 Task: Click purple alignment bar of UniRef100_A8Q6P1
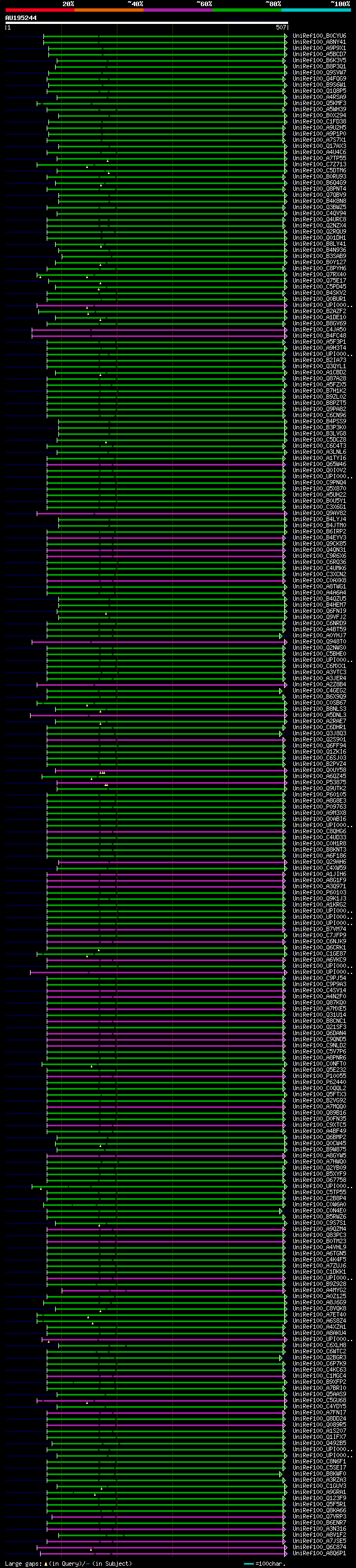[164, 1553]
